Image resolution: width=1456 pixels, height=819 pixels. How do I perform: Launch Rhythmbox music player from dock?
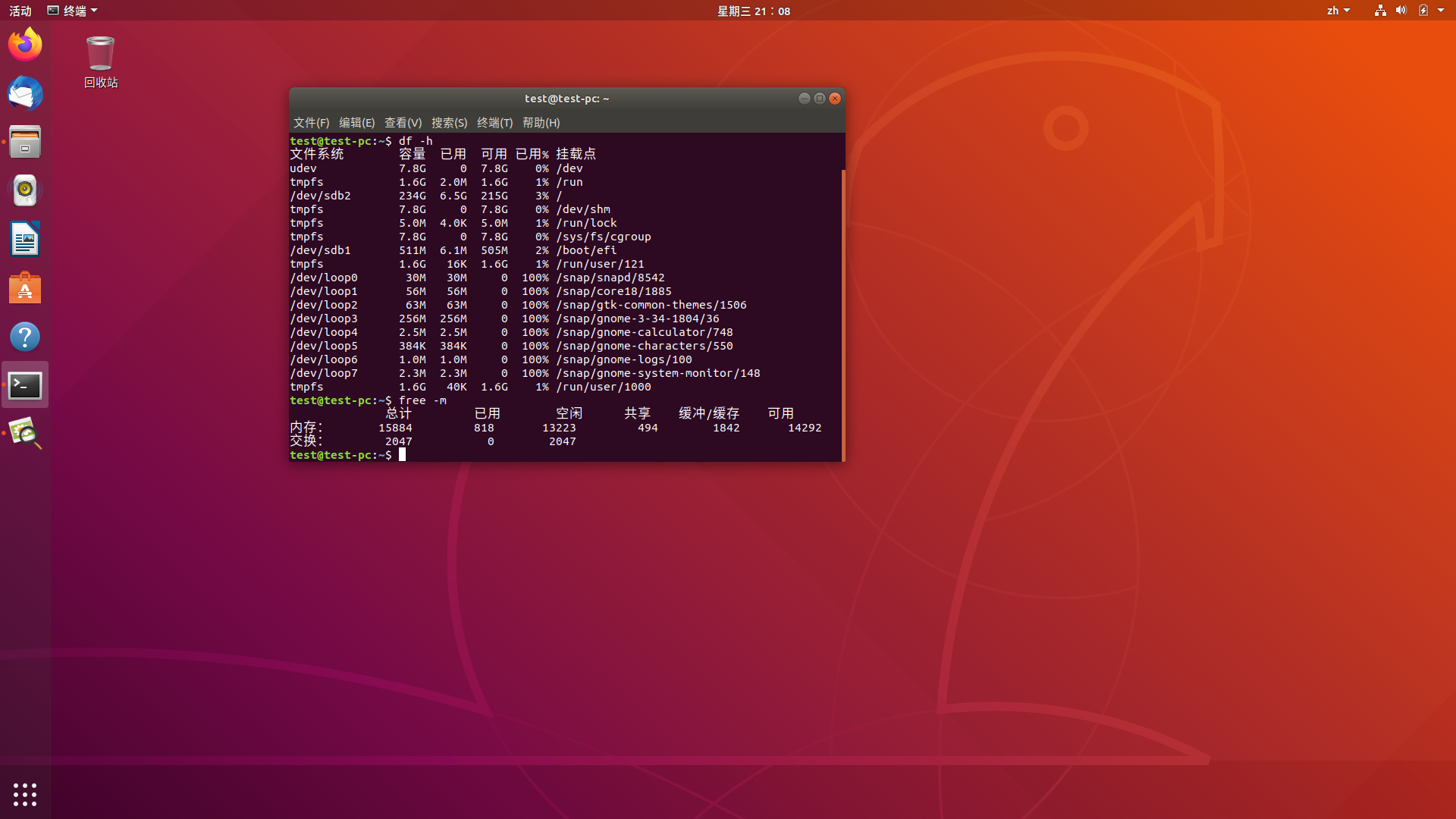25,190
